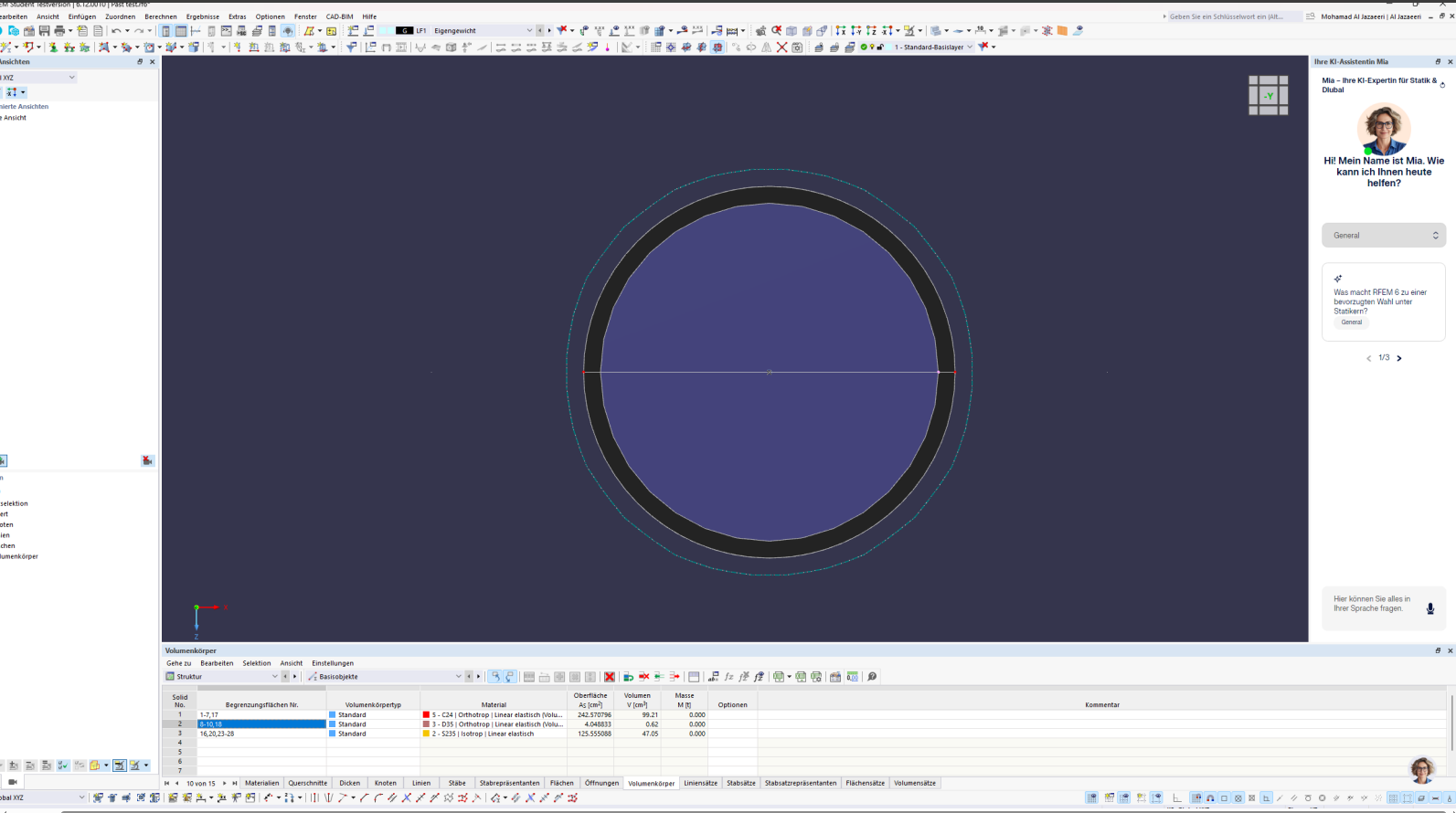Go to next suggestion in Mia panel

pos(1399,358)
